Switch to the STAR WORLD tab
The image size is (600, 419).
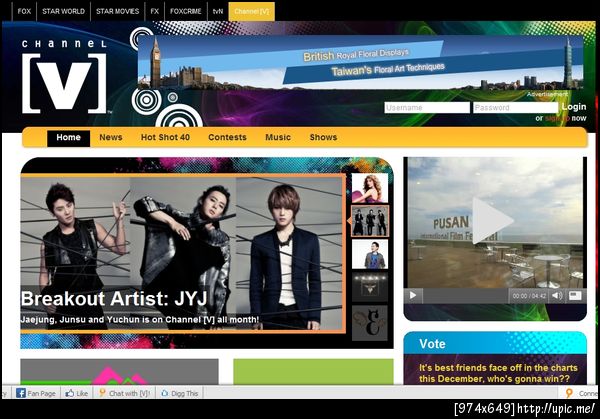click(x=64, y=11)
